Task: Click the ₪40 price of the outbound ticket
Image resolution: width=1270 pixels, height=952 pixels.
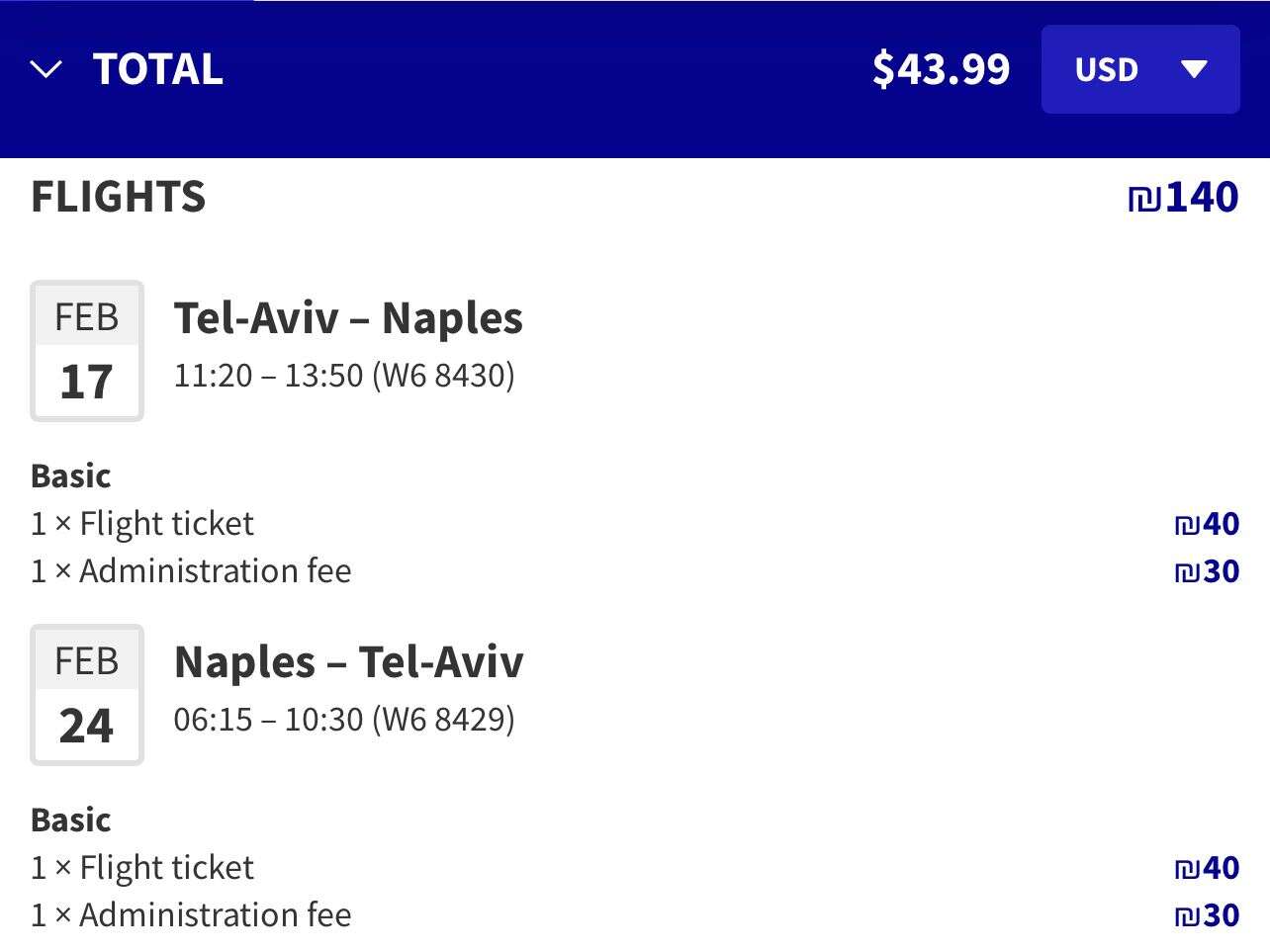Action: (x=1207, y=524)
